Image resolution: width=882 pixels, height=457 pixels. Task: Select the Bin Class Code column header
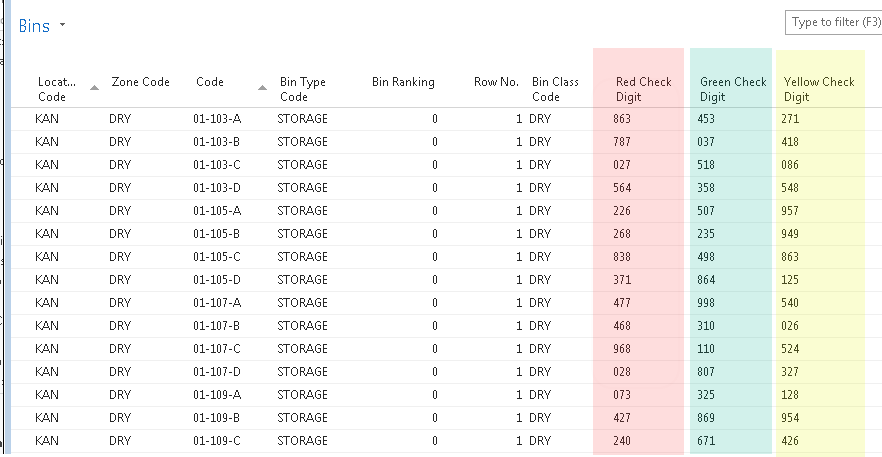554,89
